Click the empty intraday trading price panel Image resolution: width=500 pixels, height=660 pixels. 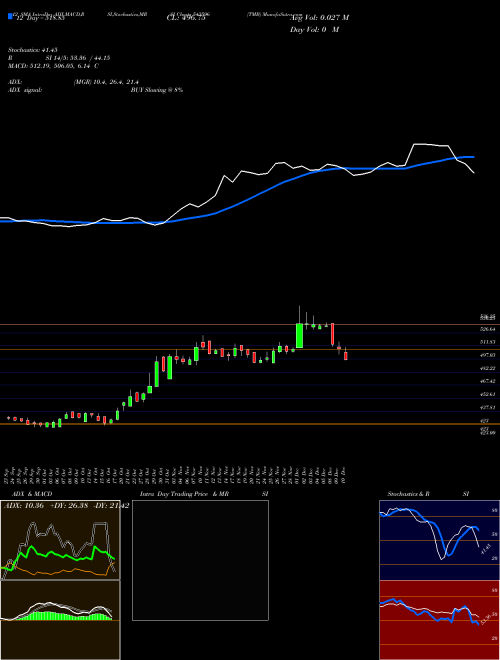click(x=200, y=560)
